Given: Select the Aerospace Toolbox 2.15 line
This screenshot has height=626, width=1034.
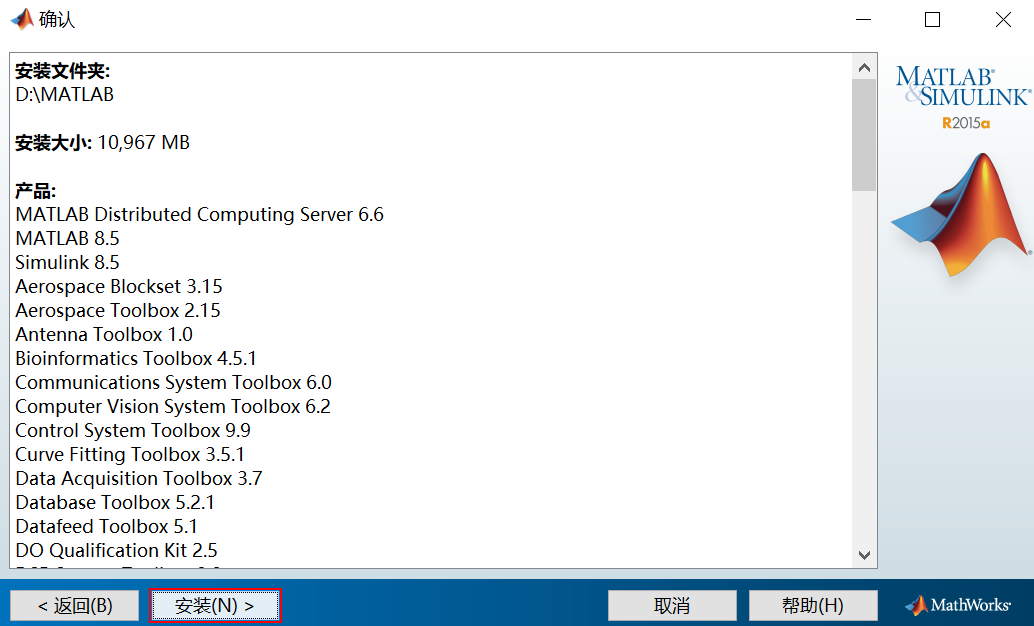Looking at the screenshot, I should [118, 310].
